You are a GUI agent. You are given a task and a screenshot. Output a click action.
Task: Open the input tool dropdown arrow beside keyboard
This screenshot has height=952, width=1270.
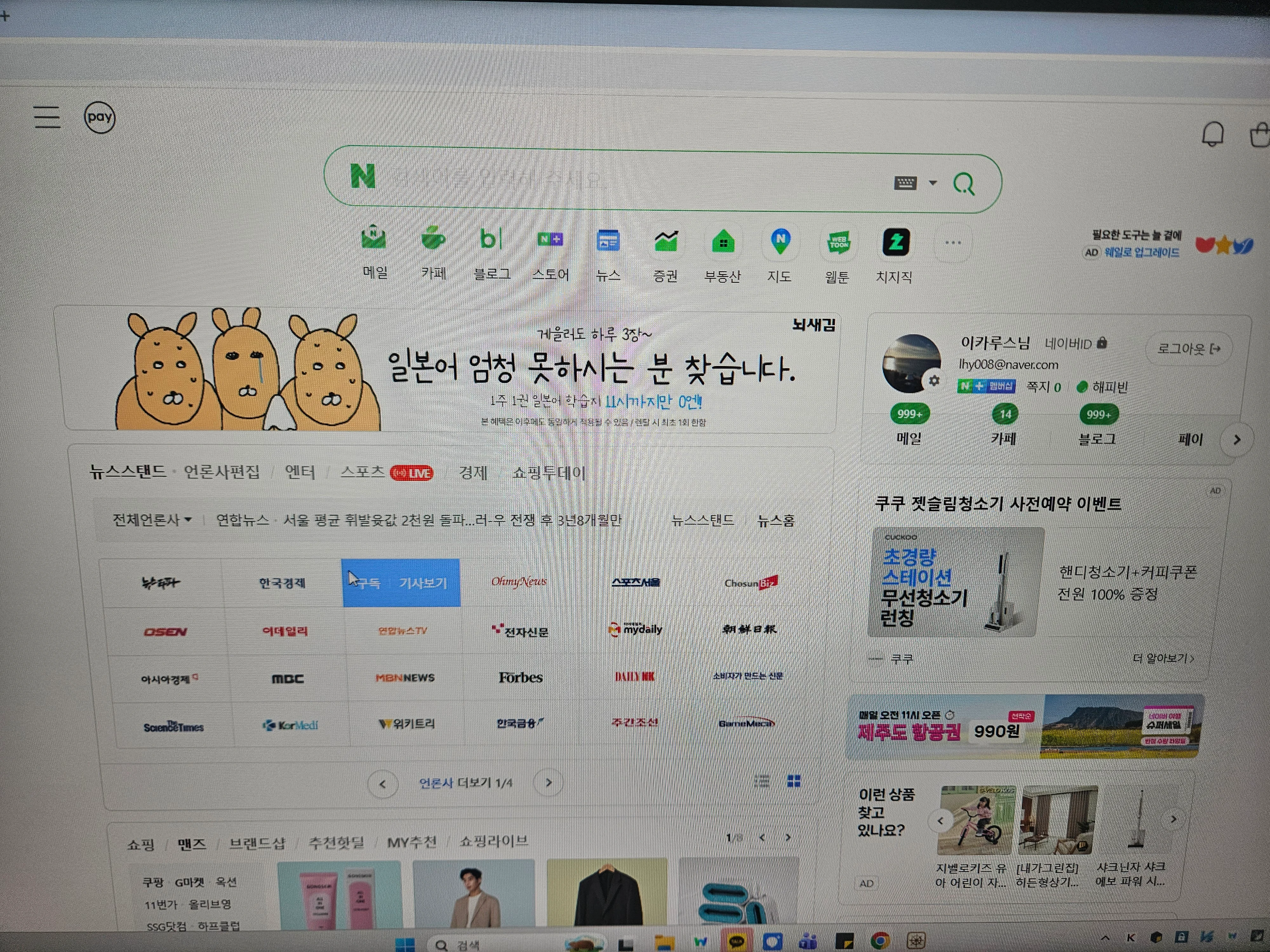pyautogui.click(x=933, y=183)
